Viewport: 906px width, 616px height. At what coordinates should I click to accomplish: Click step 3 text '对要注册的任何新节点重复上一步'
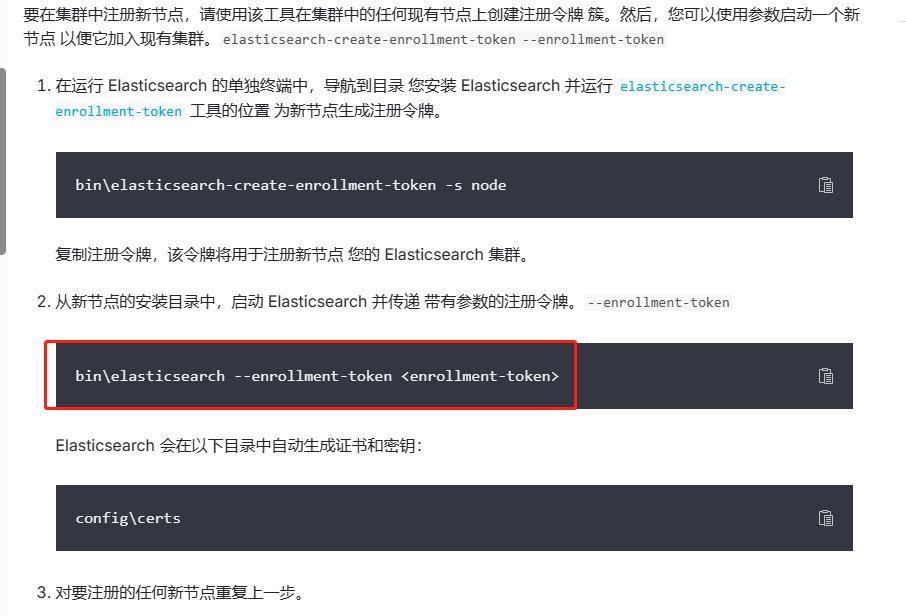pyautogui.click(x=175, y=592)
